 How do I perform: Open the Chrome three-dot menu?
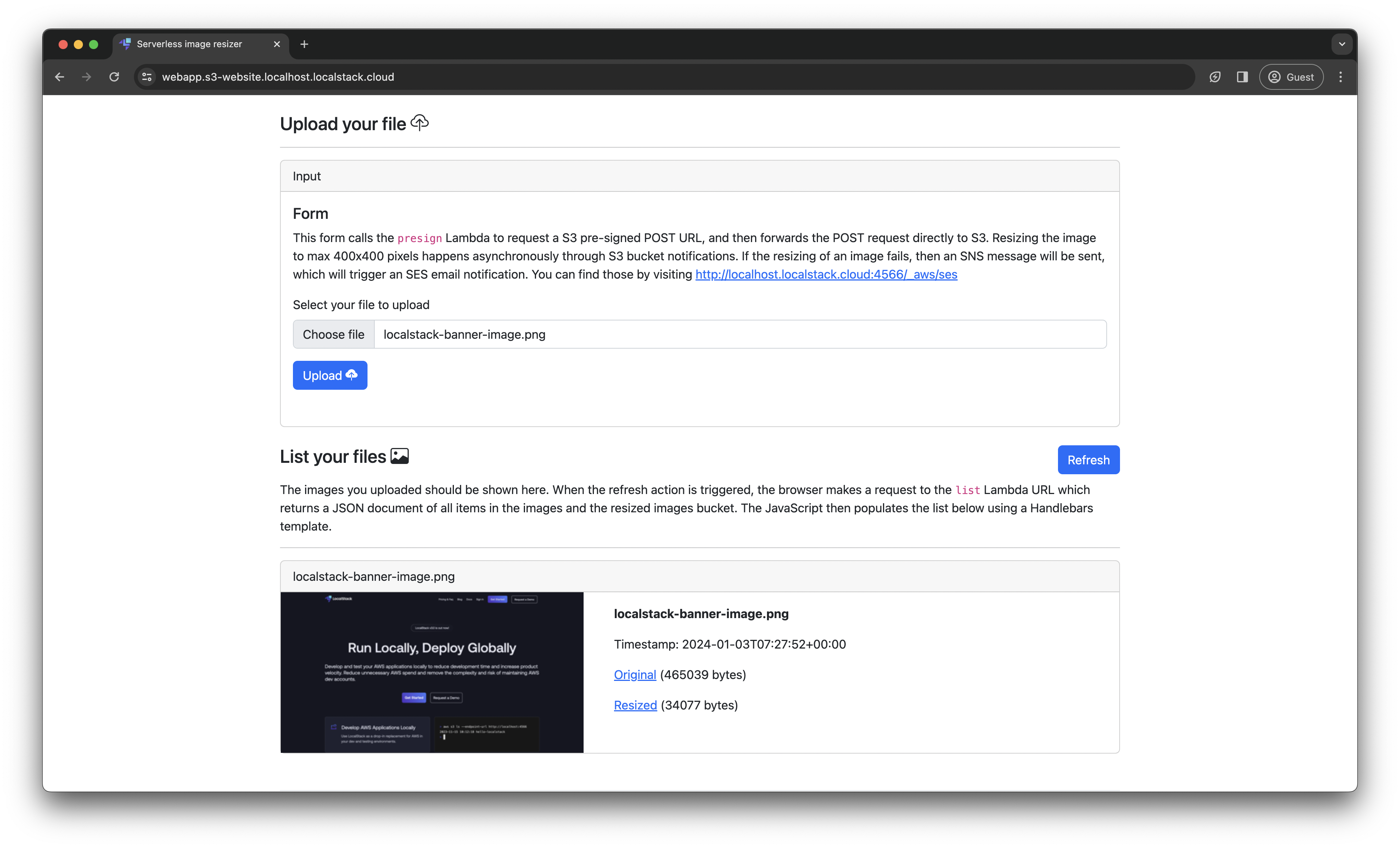point(1340,77)
